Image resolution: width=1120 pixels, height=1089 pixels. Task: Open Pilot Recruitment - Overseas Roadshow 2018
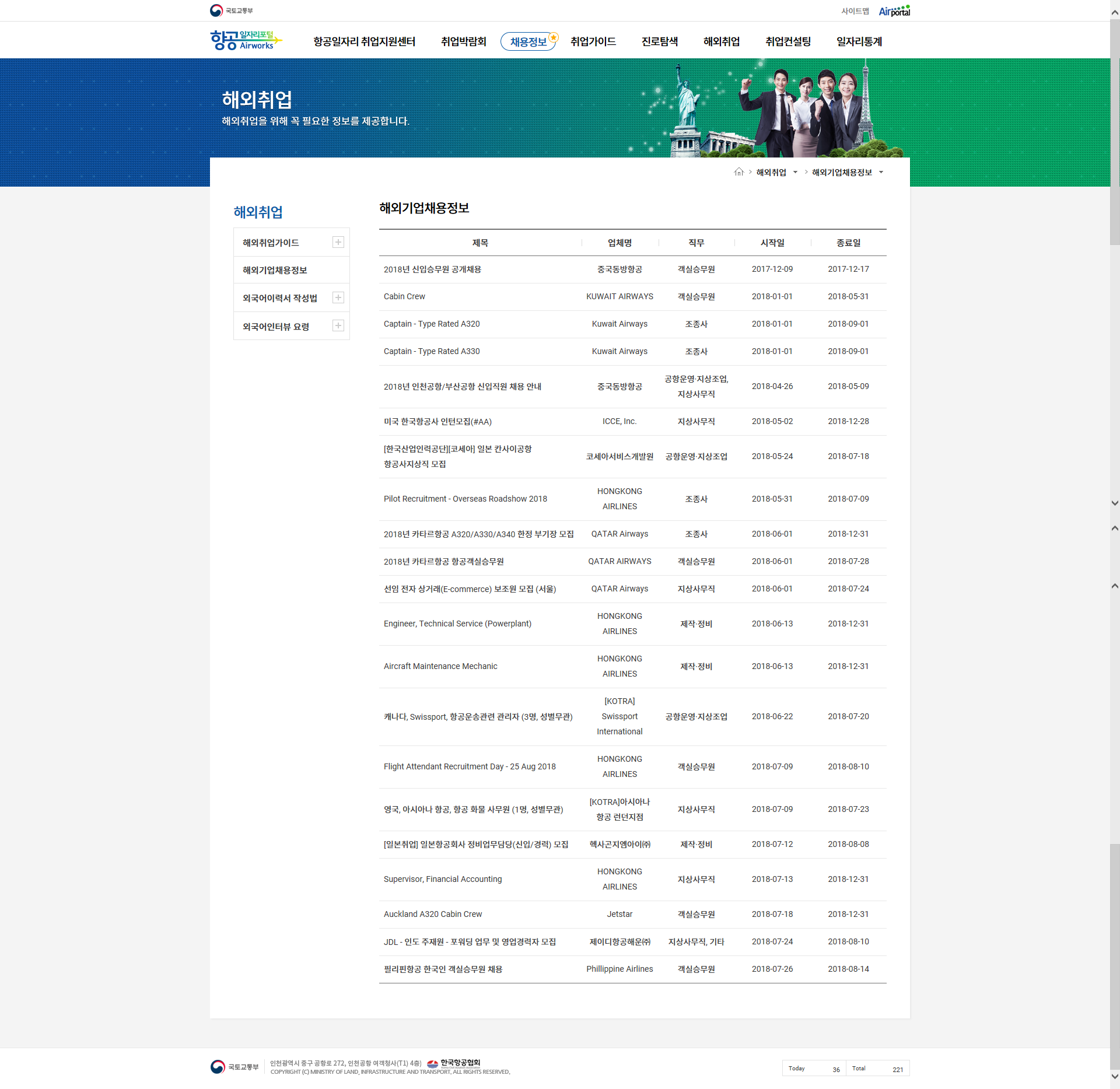pos(466,499)
